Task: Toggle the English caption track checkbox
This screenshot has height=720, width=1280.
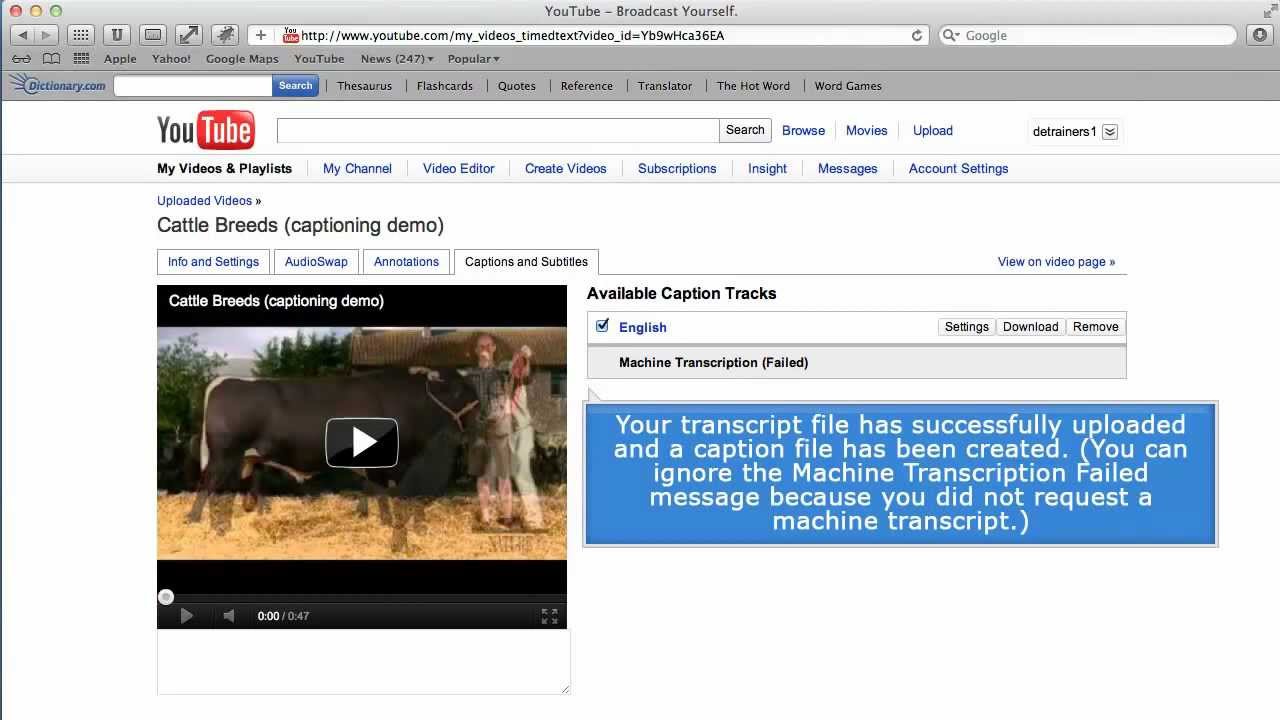Action: (x=602, y=325)
